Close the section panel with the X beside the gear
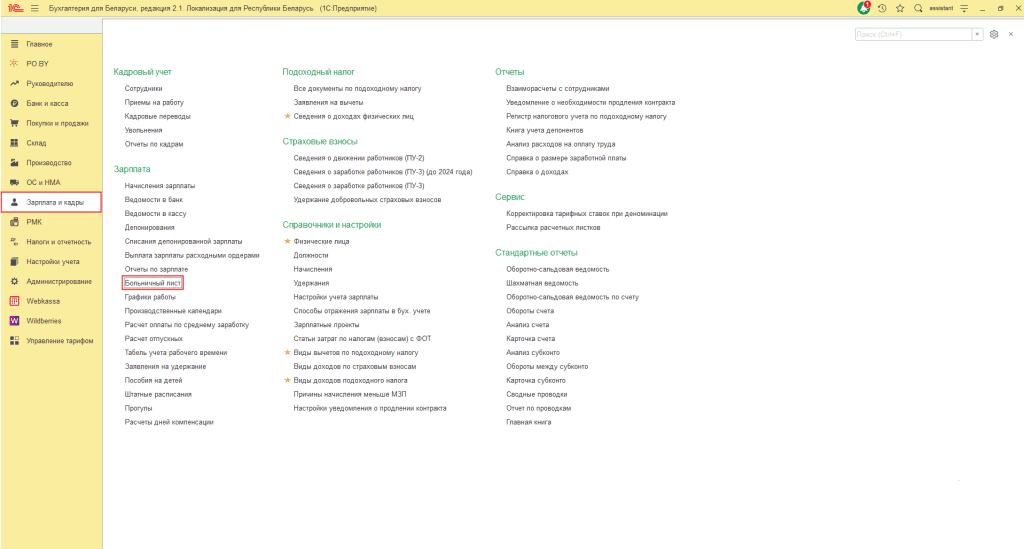 click(x=1010, y=34)
